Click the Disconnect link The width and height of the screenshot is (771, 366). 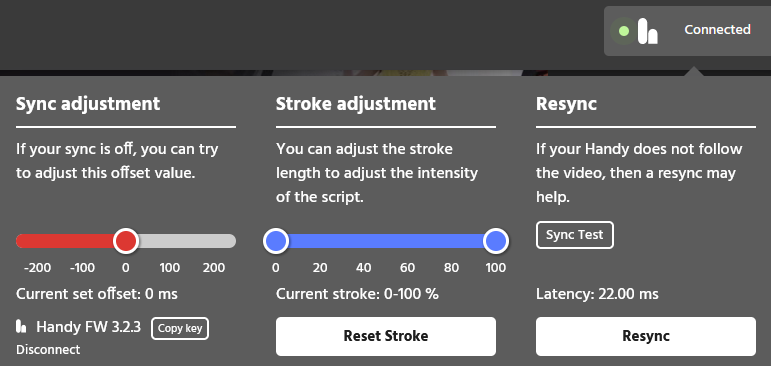[x=48, y=350]
